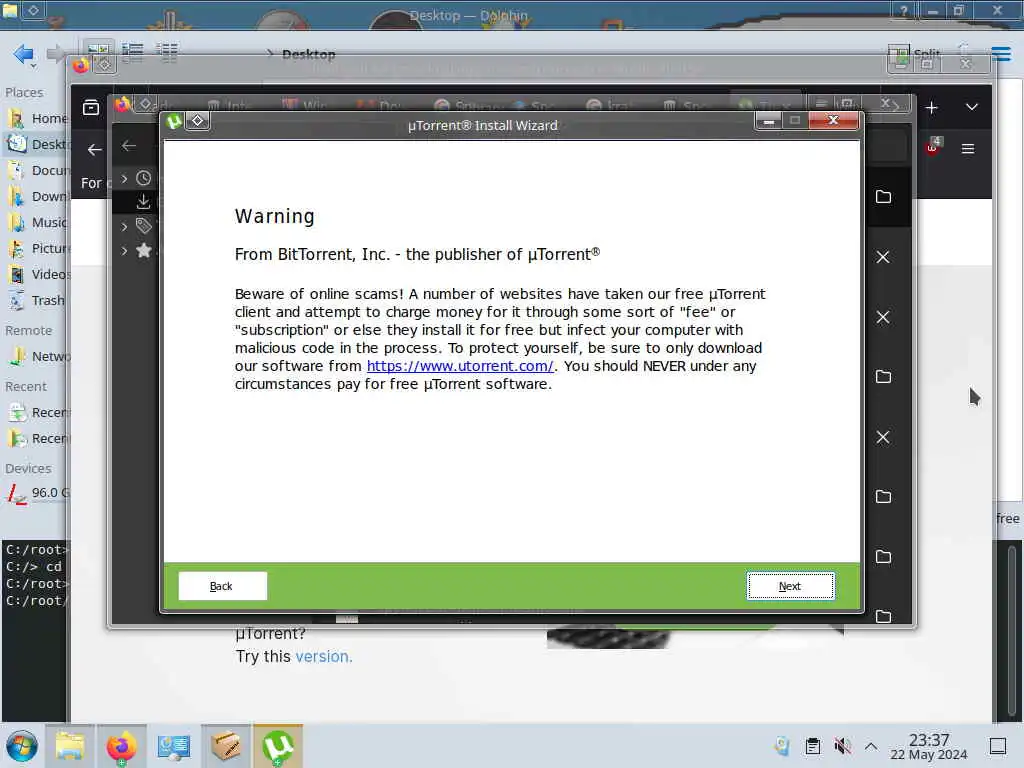
Task: Expand the All Bookmarks star item in Library
Action: [125, 251]
